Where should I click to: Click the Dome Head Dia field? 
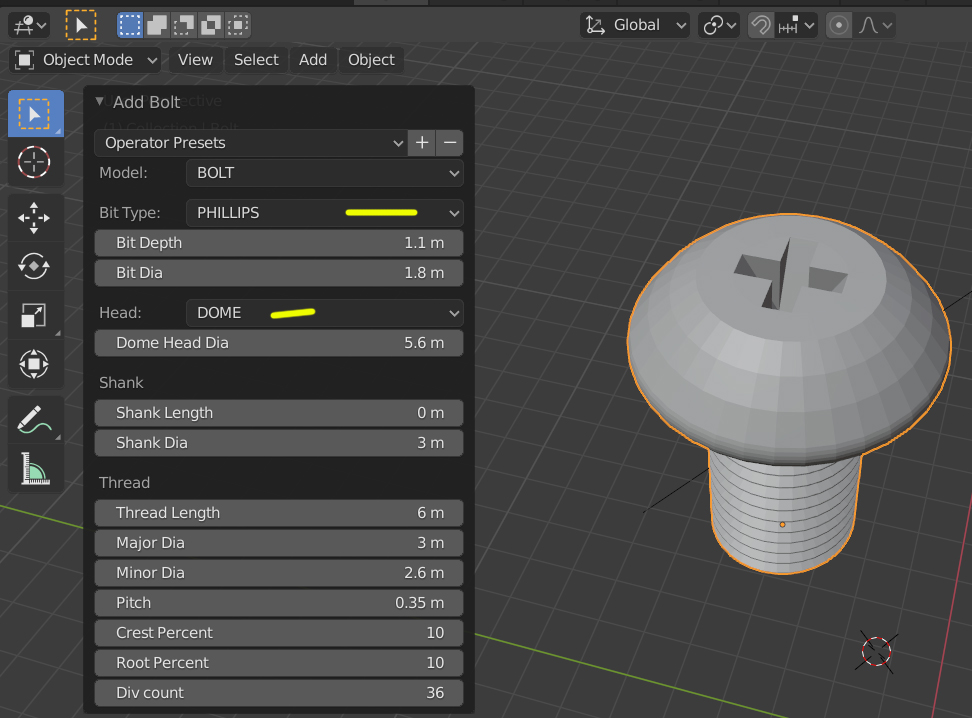coord(279,343)
